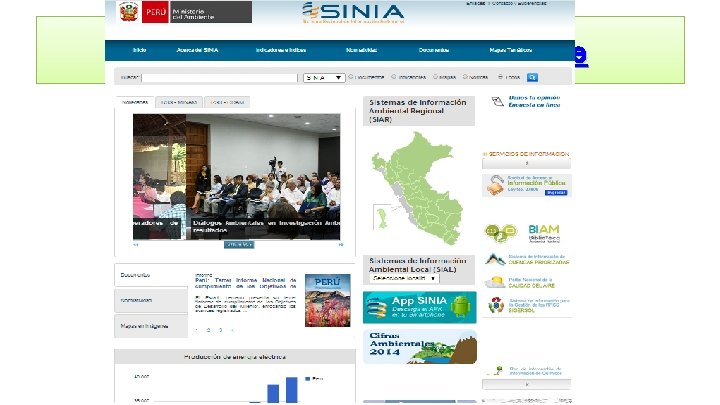Select the Mapas en Imágenes side tab

(151, 326)
